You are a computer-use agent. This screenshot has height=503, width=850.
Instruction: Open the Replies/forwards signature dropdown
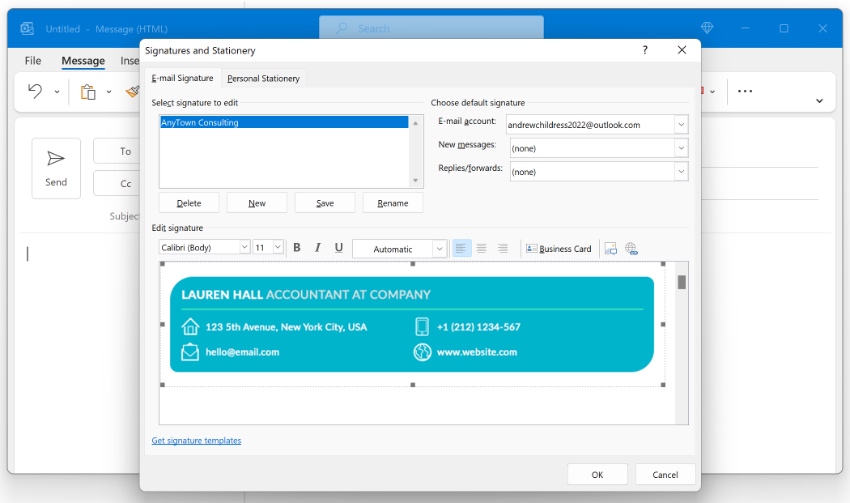(681, 172)
